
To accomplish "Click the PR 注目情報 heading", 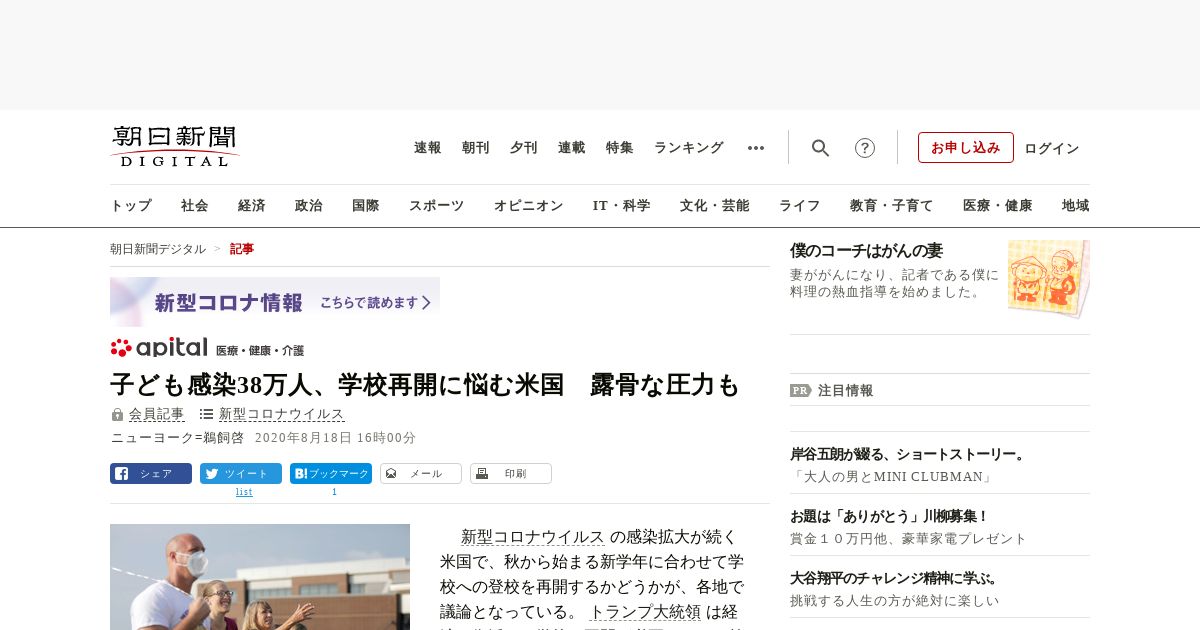I will click(832, 391).
